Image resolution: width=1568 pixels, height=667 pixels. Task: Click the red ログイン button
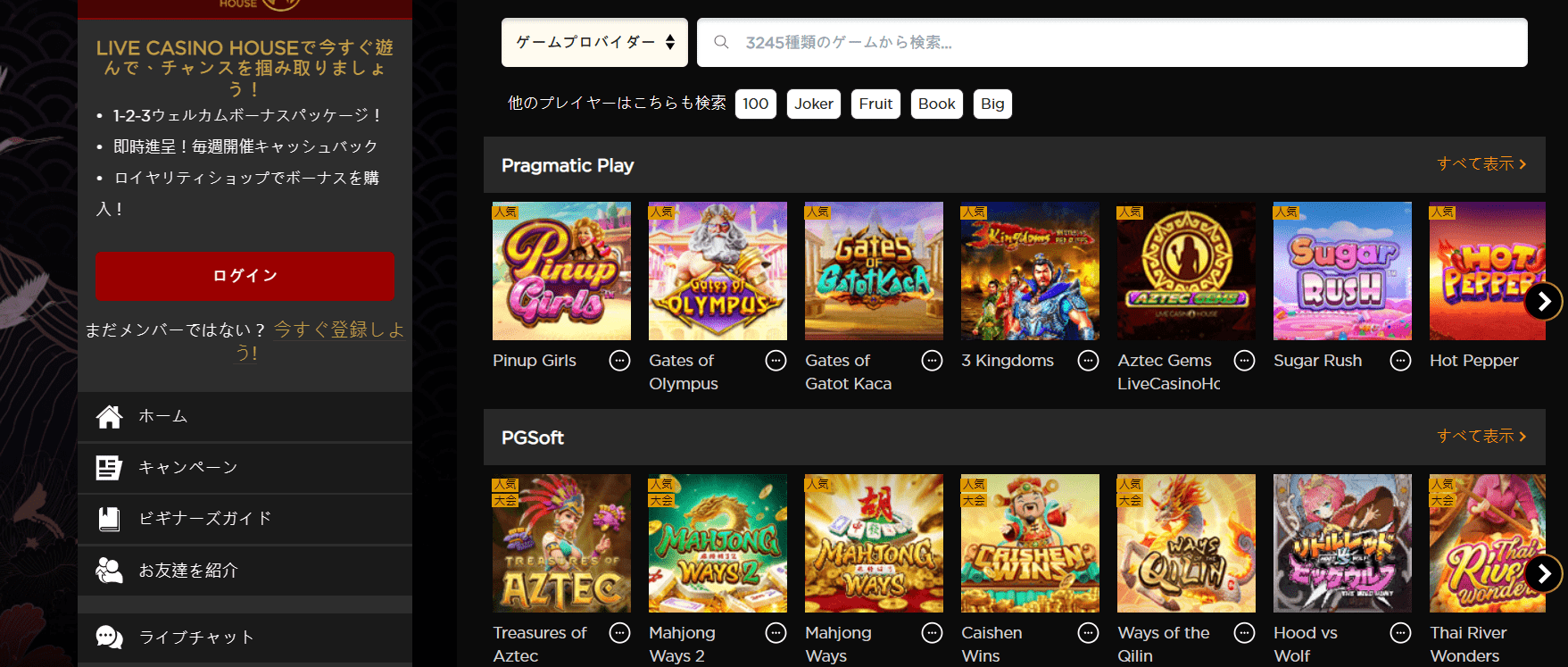click(x=245, y=276)
